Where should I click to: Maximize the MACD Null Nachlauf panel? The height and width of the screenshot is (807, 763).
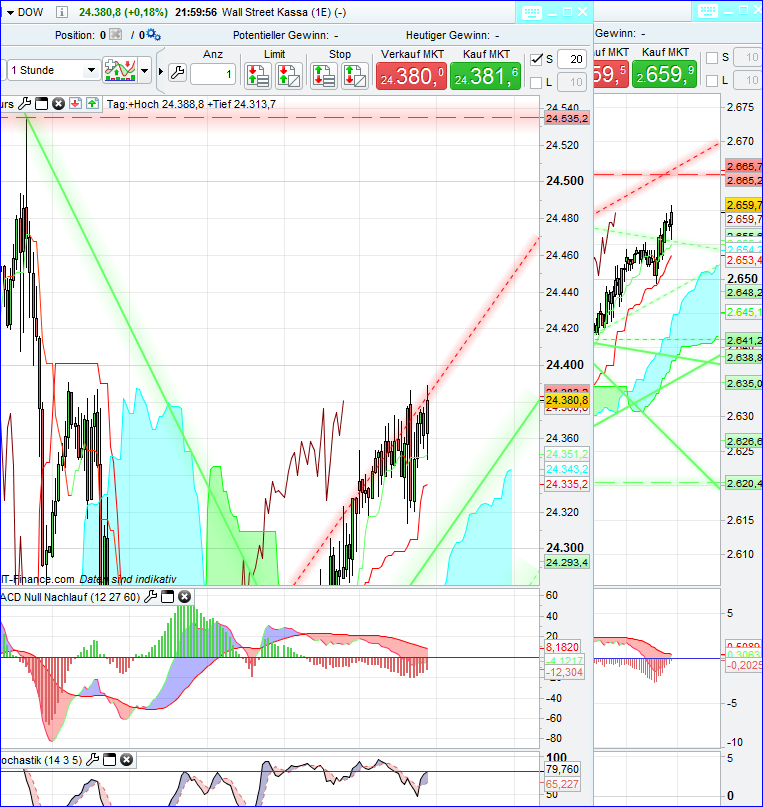tap(167, 597)
